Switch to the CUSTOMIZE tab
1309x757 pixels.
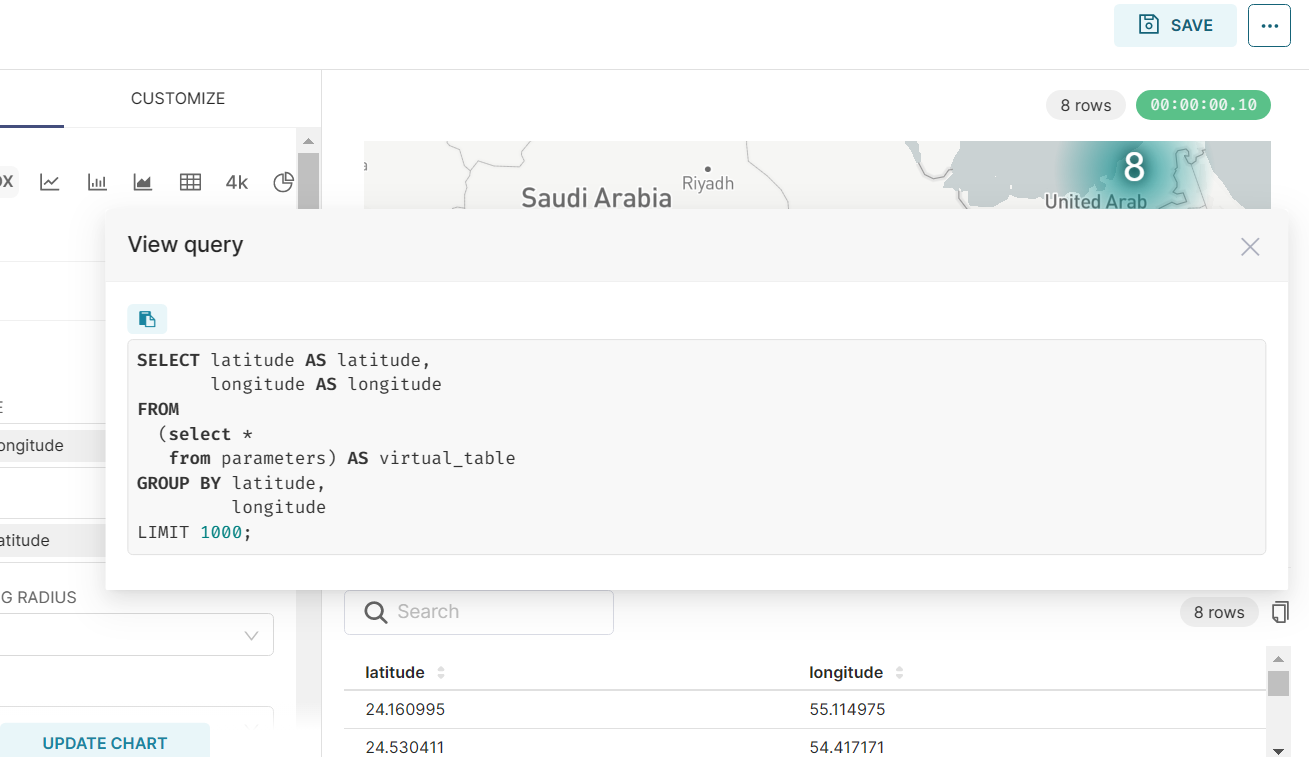point(177,98)
